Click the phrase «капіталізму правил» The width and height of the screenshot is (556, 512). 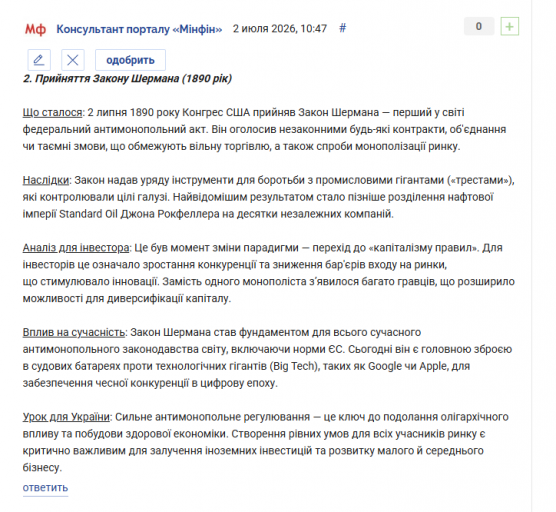tap(423, 247)
